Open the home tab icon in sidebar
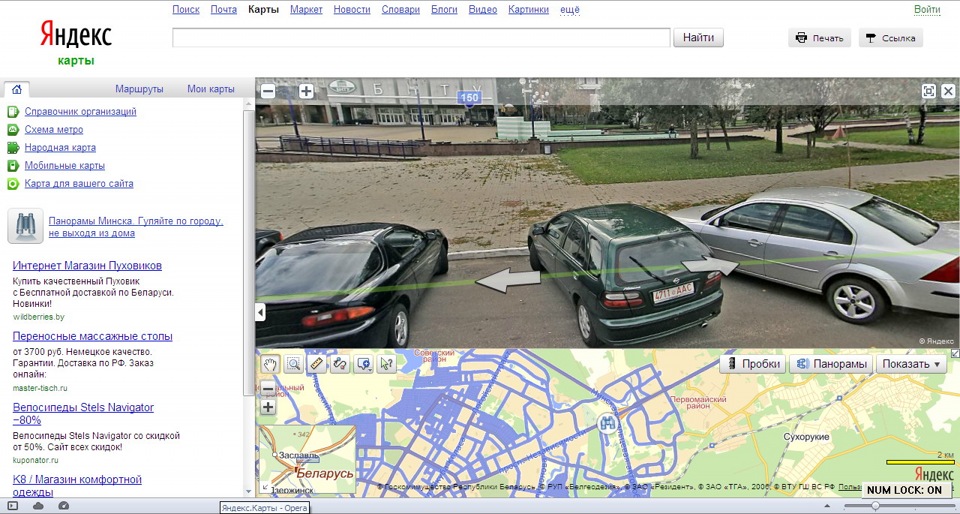 point(17,89)
